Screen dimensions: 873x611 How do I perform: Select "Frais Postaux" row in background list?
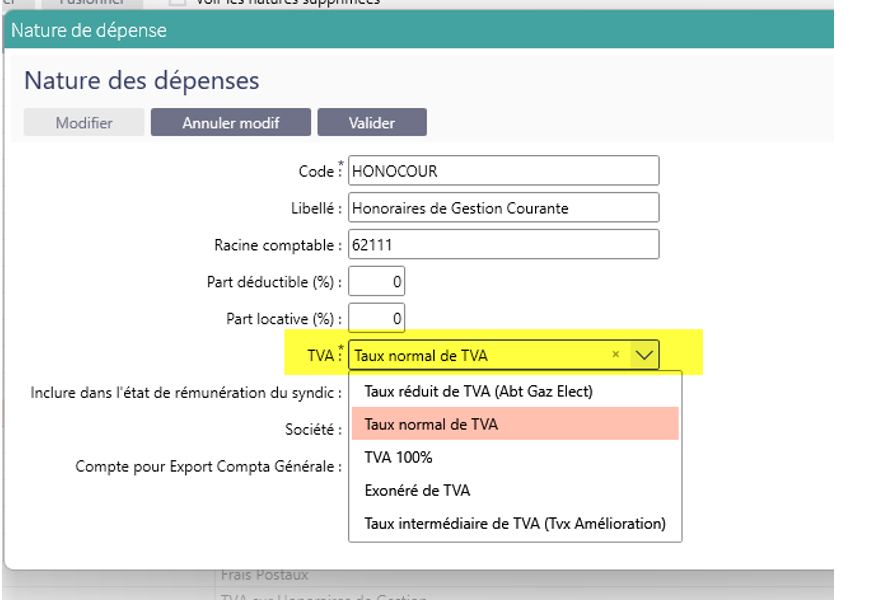[265, 575]
